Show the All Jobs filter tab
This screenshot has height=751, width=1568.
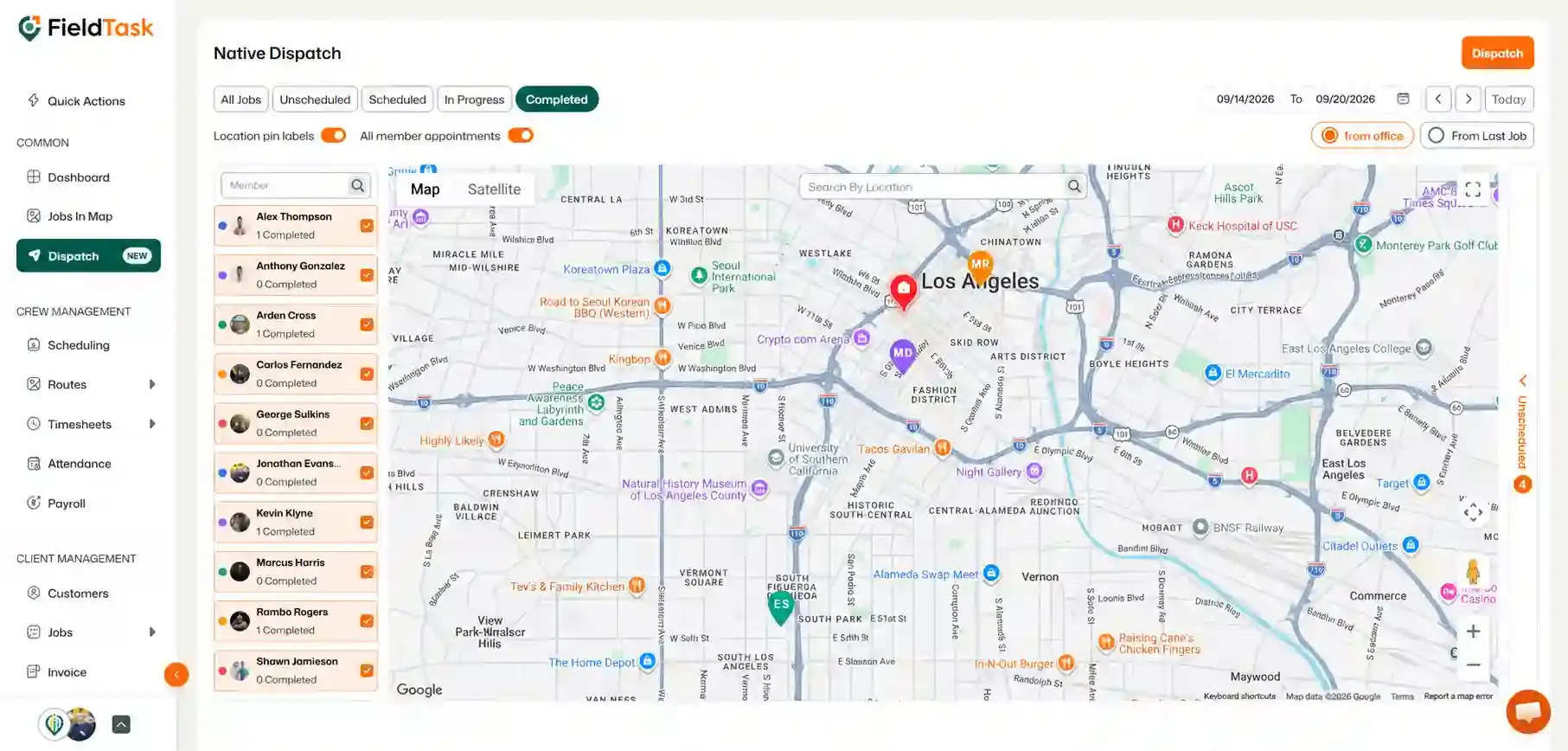click(240, 99)
